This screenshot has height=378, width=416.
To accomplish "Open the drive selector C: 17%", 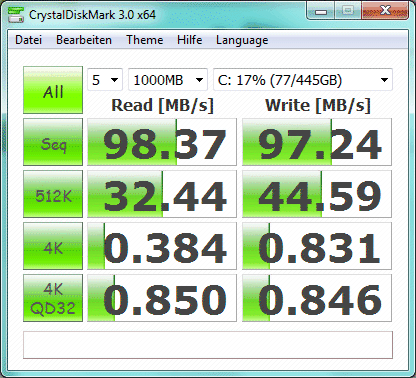I will click(x=303, y=80).
